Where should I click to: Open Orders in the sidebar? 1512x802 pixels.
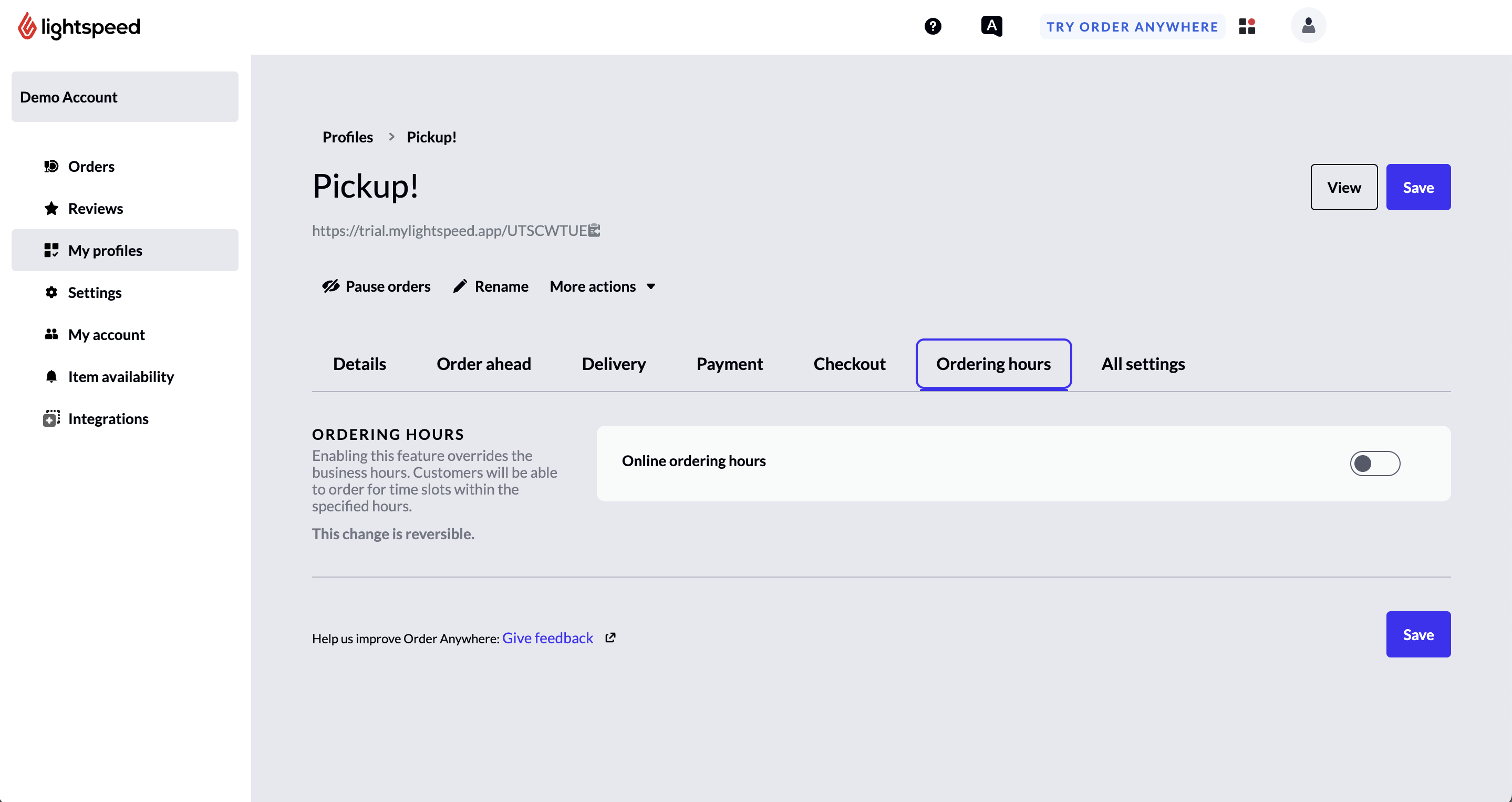pos(125,166)
